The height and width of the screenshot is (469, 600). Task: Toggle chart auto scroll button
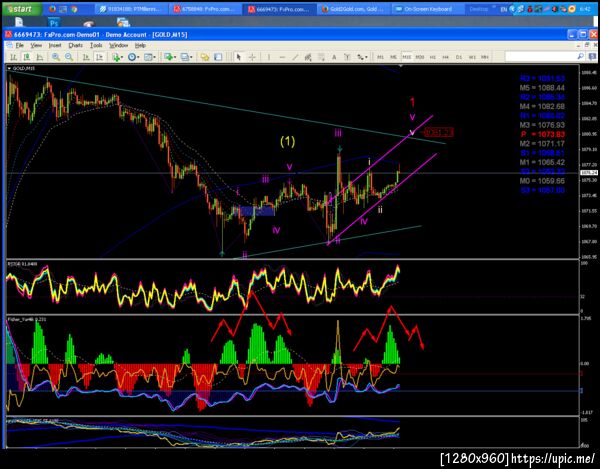tap(86, 57)
